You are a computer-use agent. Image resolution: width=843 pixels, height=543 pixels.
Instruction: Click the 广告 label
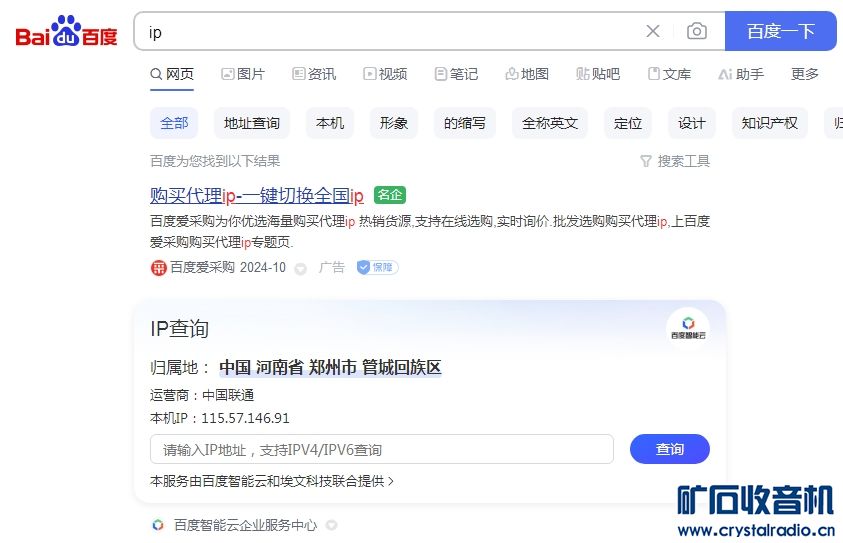pos(331,267)
